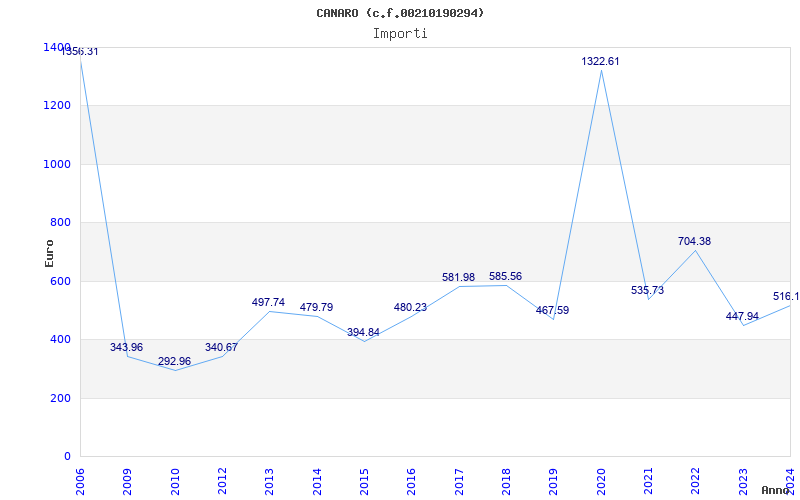Click the 200 y-axis tick label

(x=60, y=398)
